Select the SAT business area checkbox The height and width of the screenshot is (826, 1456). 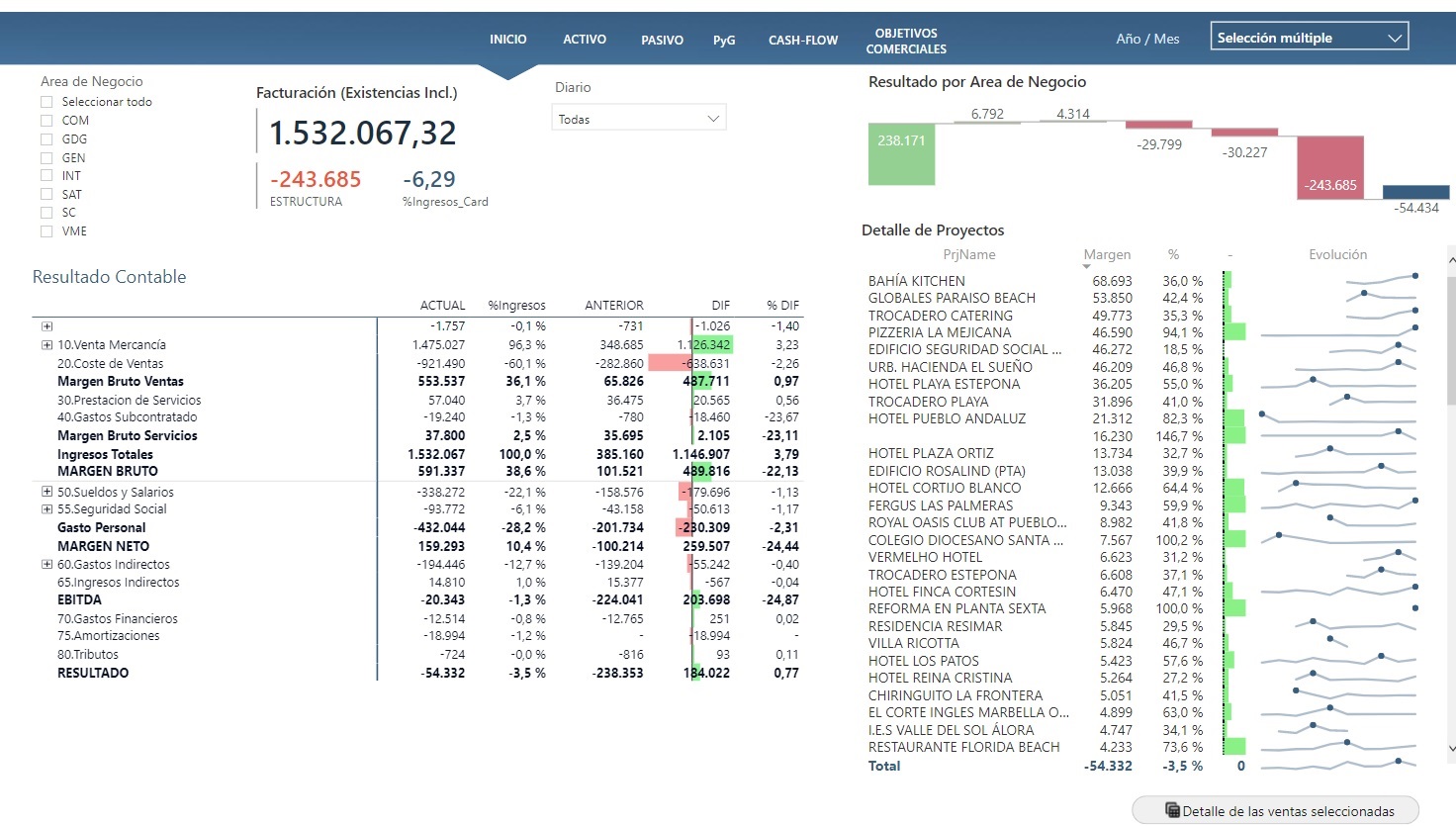(46, 195)
